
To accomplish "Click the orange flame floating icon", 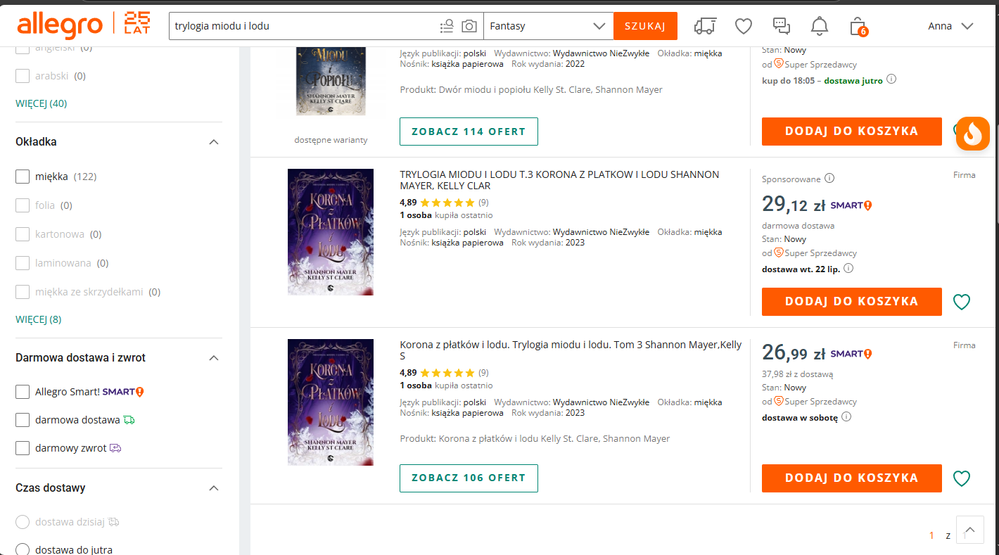I will click(972, 134).
